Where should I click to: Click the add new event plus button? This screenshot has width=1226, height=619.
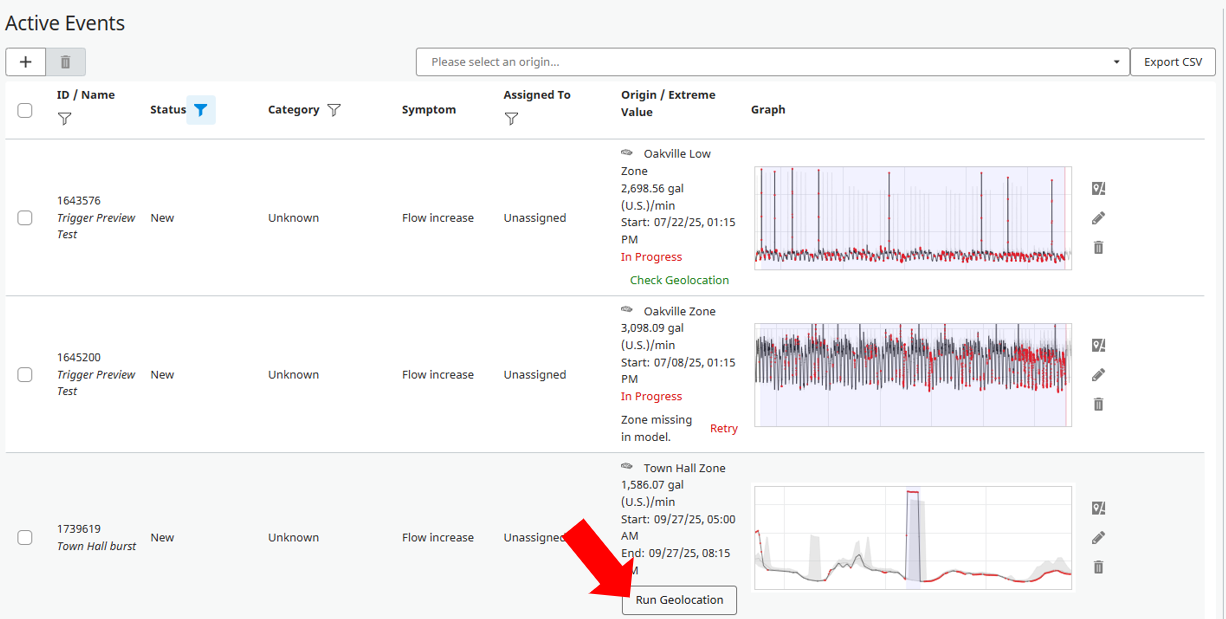pos(25,62)
